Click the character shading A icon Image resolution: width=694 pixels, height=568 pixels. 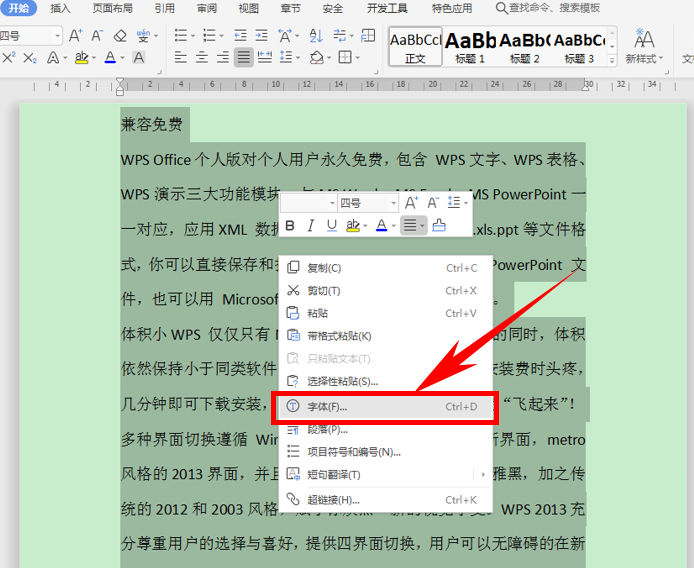point(139,58)
